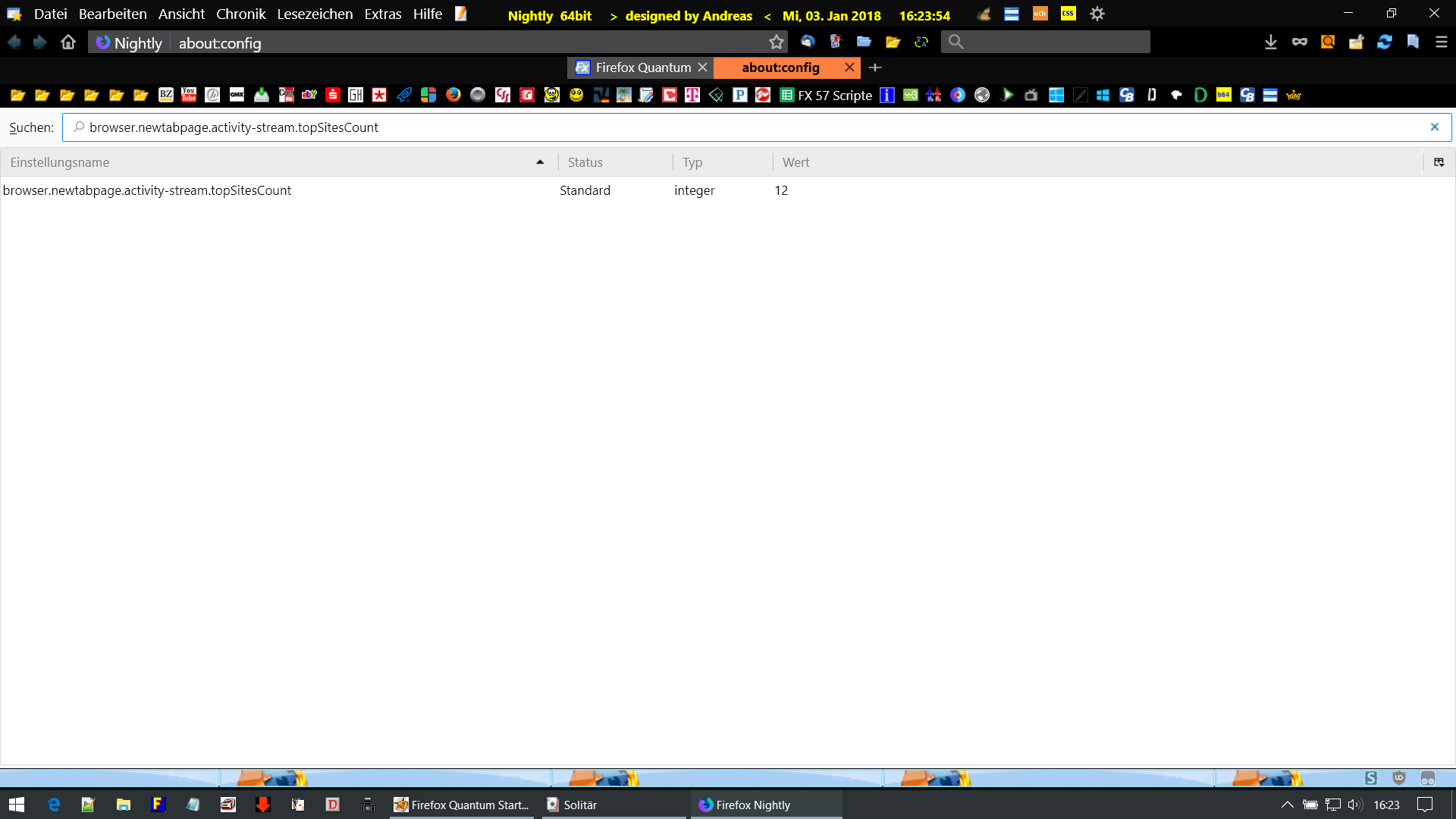Image resolution: width=1456 pixels, height=819 pixels.
Task: Click the settings gear icon in the menu bar
Action: pyautogui.click(x=1097, y=14)
